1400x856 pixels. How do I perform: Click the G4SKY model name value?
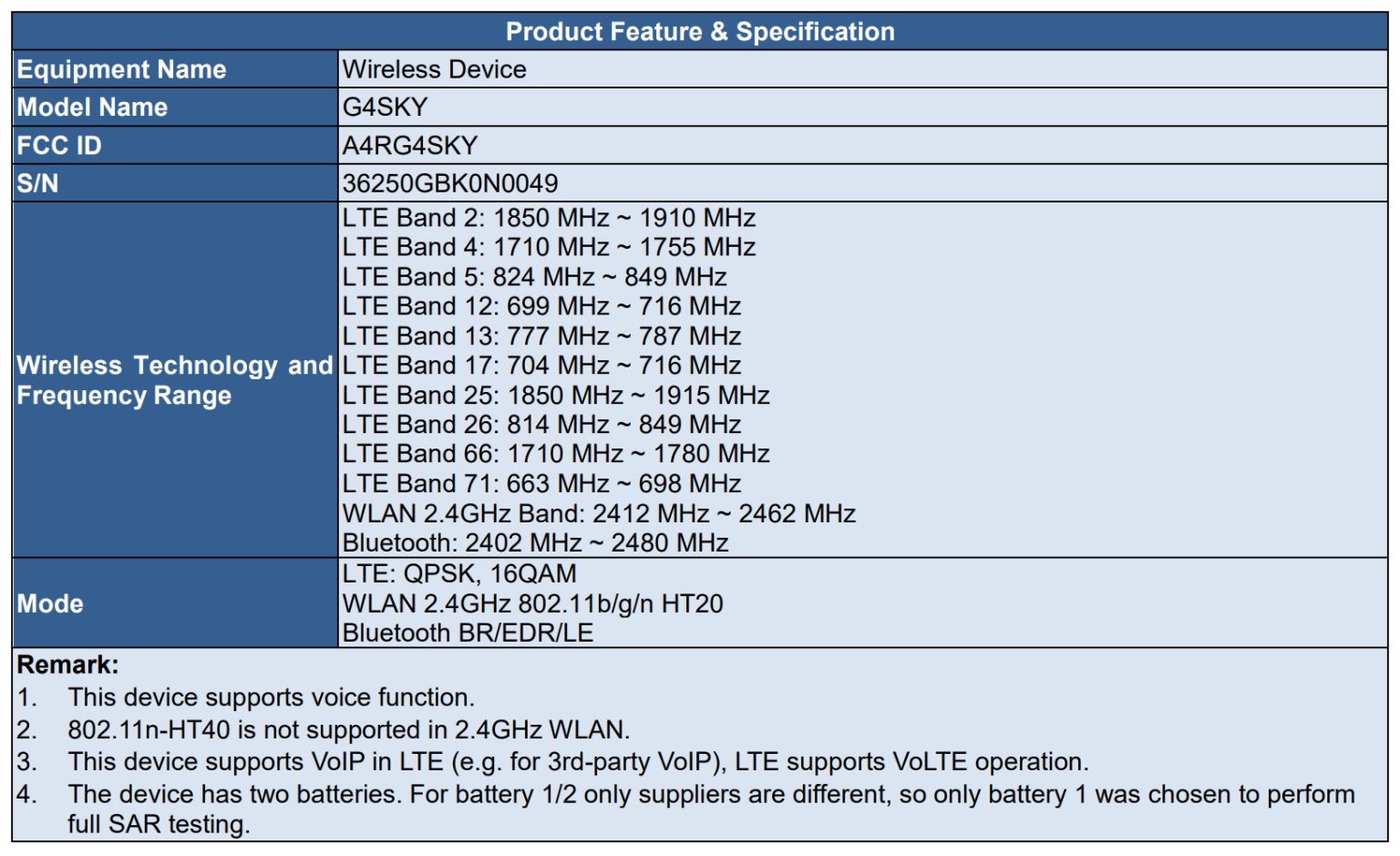click(385, 108)
